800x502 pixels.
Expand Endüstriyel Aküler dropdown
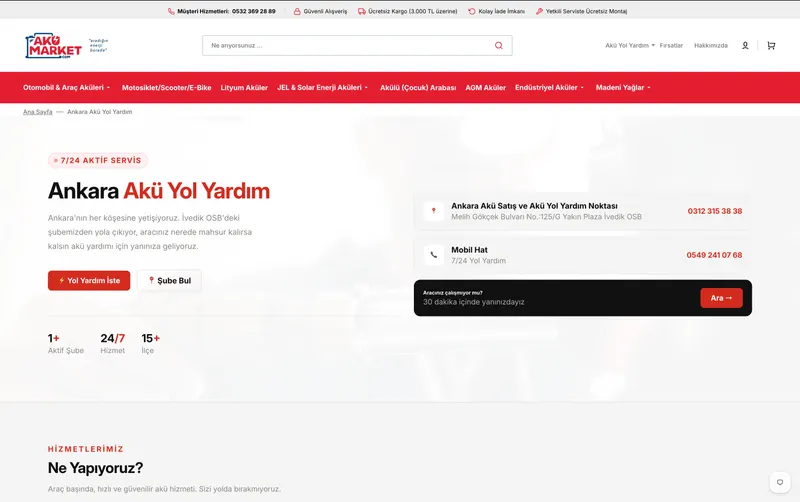(x=549, y=87)
